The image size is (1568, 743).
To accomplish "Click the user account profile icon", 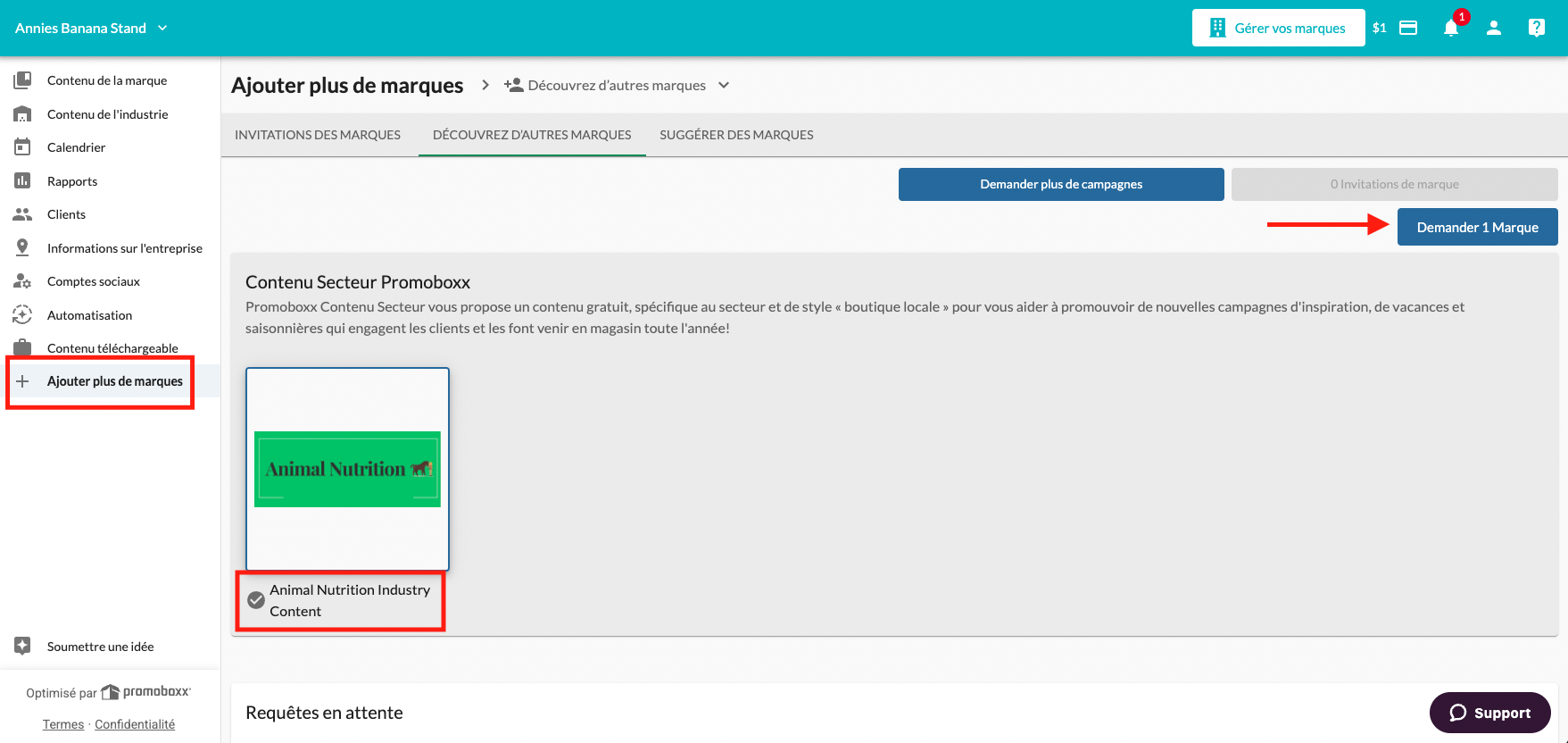I will (1494, 28).
